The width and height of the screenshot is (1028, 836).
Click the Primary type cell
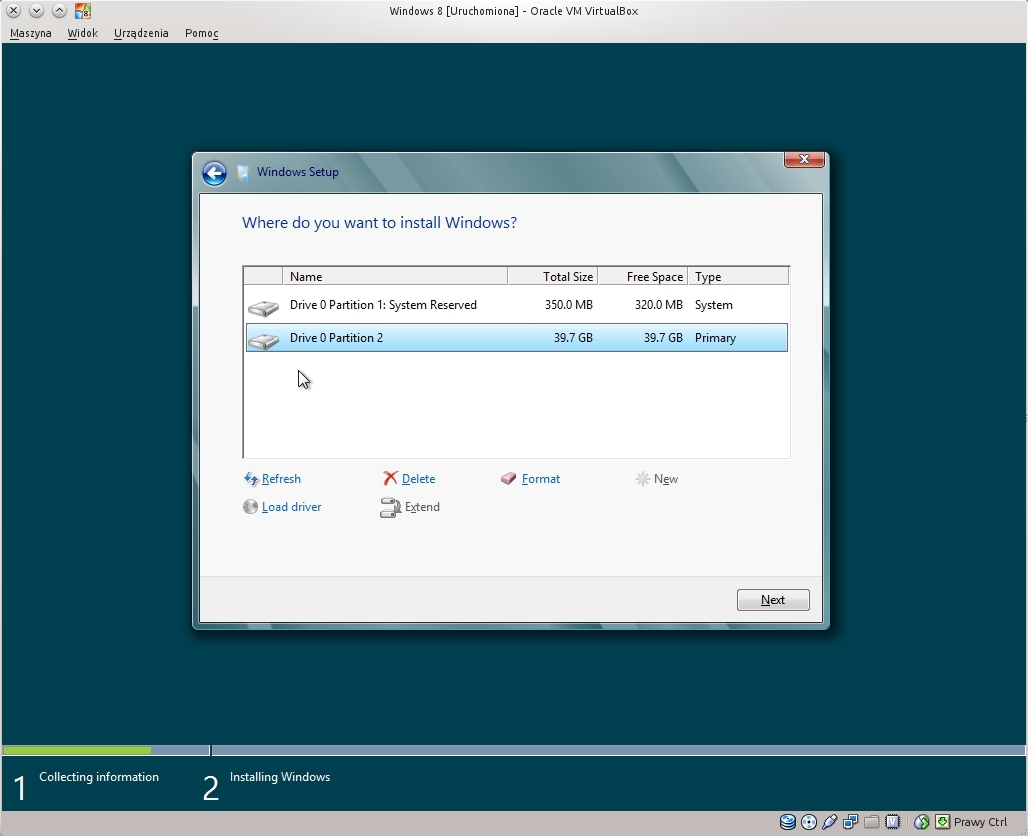point(715,338)
